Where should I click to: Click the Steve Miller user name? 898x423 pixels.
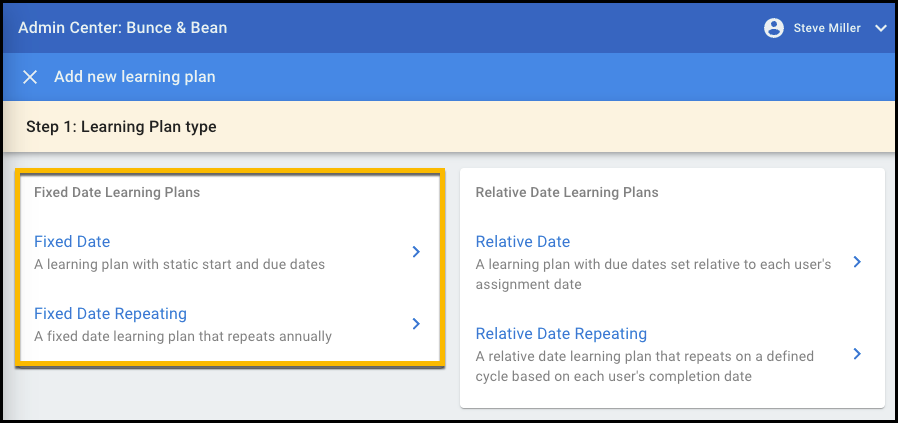[826, 28]
